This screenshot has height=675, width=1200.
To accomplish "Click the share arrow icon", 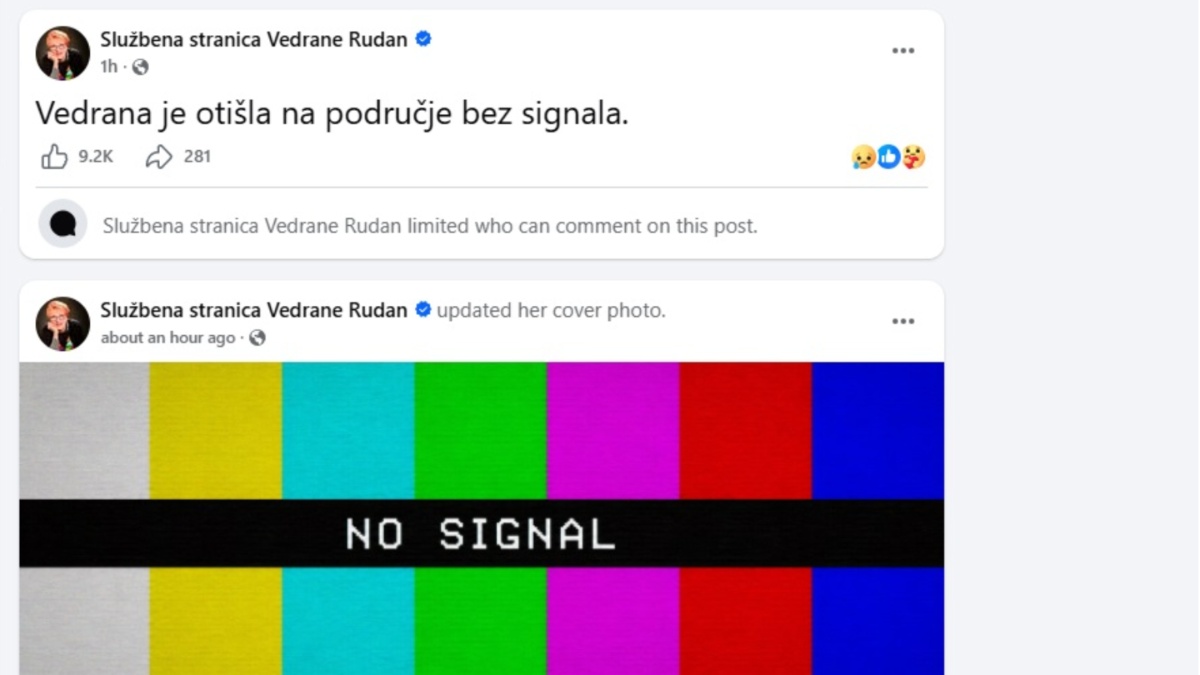I will [159, 156].
